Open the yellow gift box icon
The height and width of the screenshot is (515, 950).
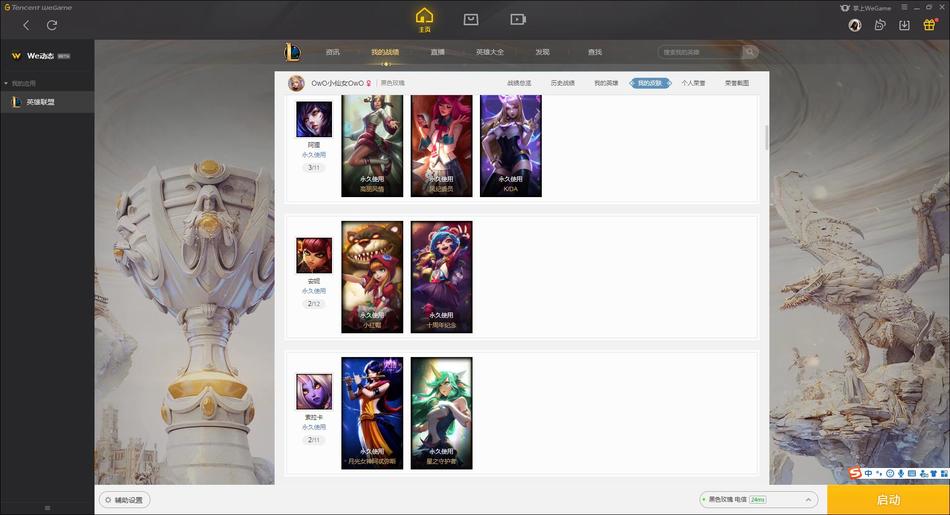click(929, 25)
